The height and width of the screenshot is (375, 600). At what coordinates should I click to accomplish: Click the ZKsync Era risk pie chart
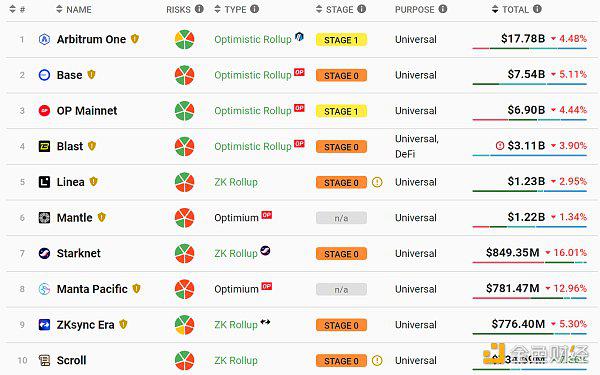(x=184, y=325)
